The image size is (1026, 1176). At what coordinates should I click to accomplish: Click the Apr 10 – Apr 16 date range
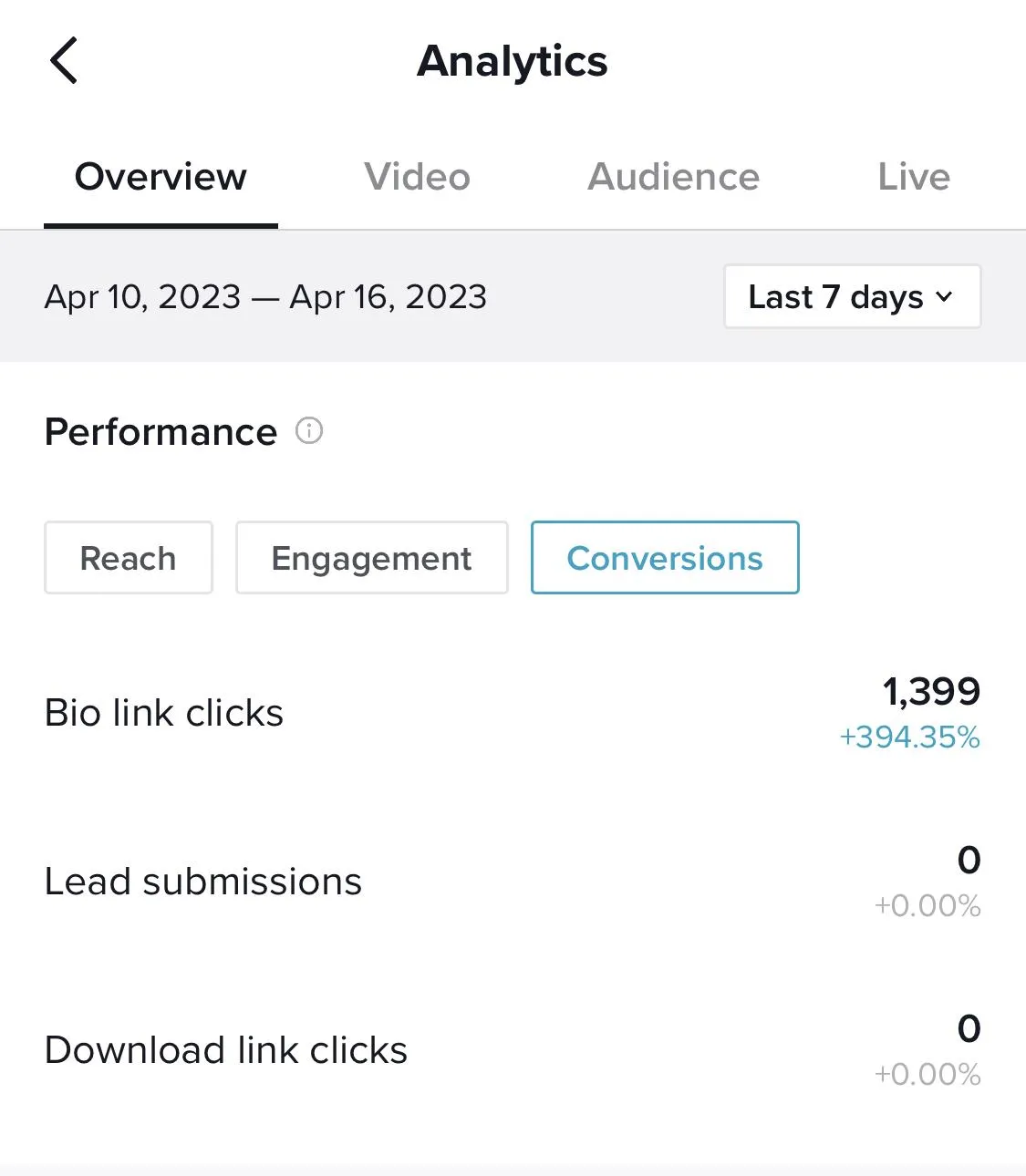click(265, 297)
